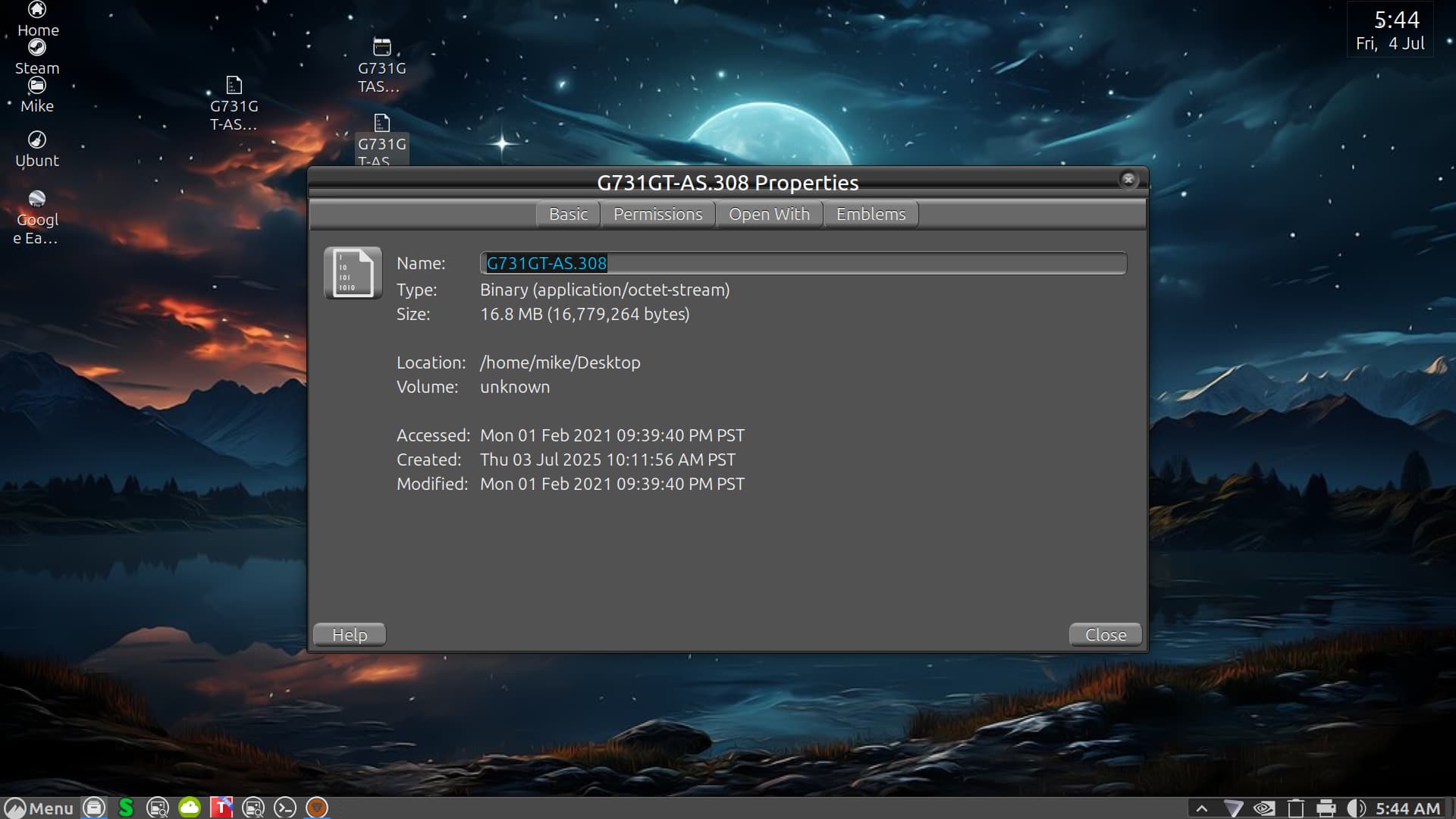Open the Menu button in the panel
Viewport: 1456px width, 819px height.
click(39, 808)
